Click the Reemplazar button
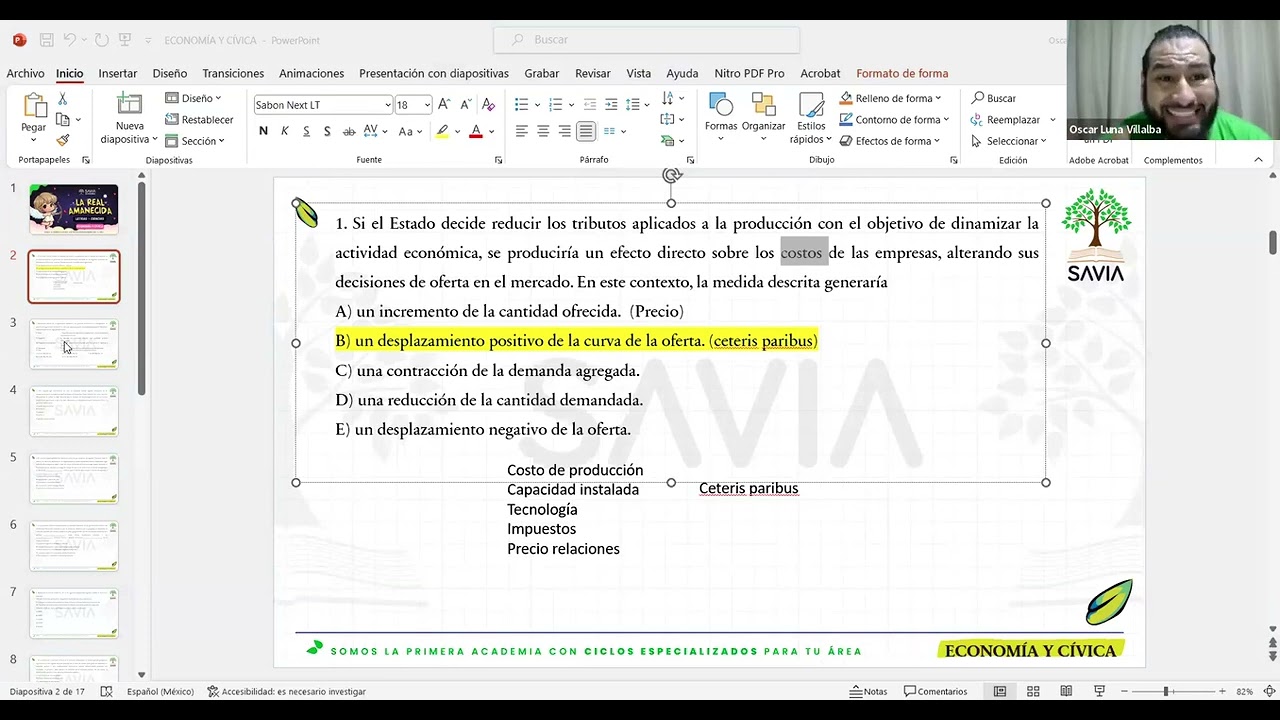1280x720 pixels. pyautogui.click(x=1005, y=119)
